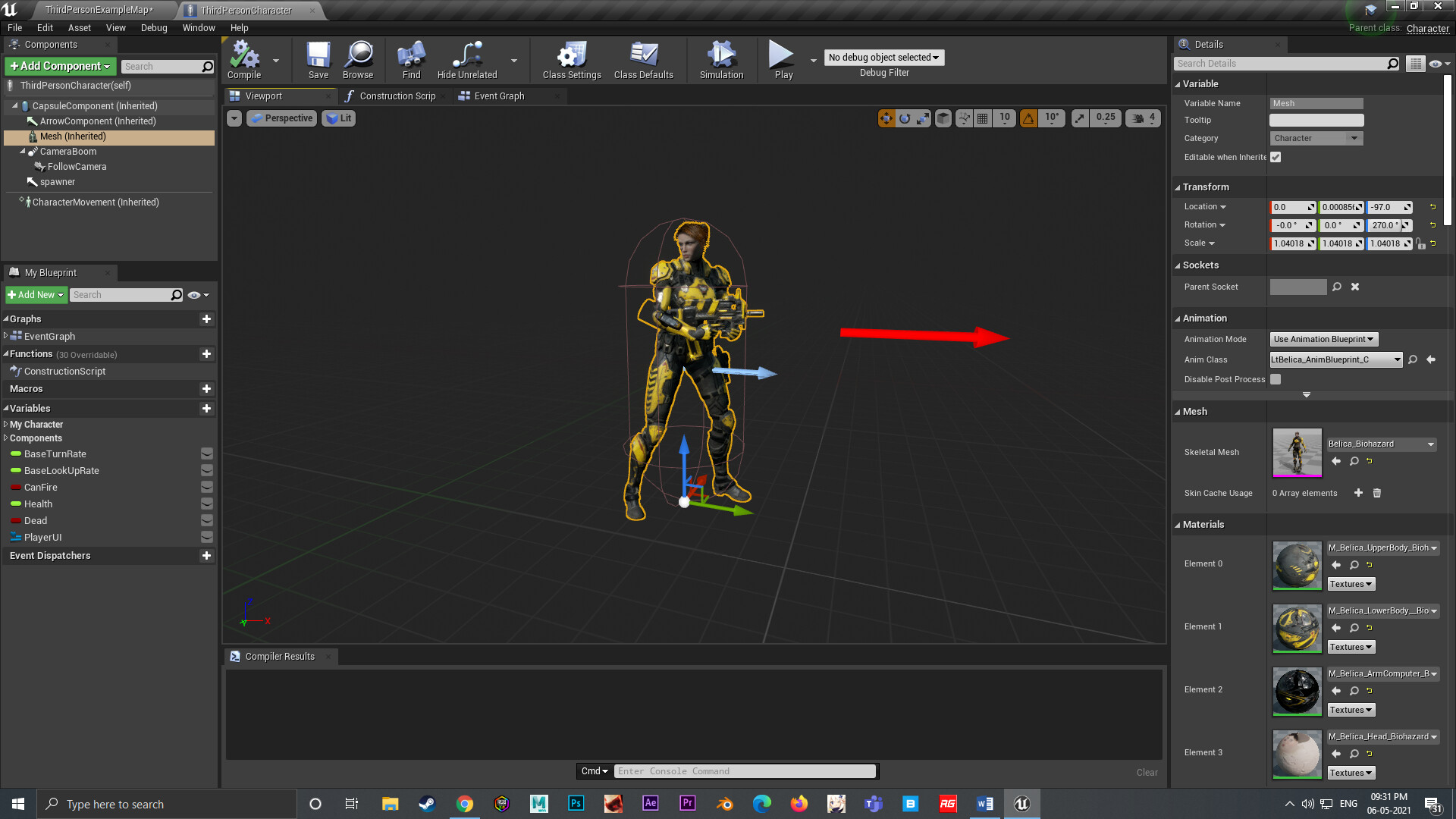Toggle Editable when Inherited checkbox
This screenshot has height=819, width=1456.
1276,157
